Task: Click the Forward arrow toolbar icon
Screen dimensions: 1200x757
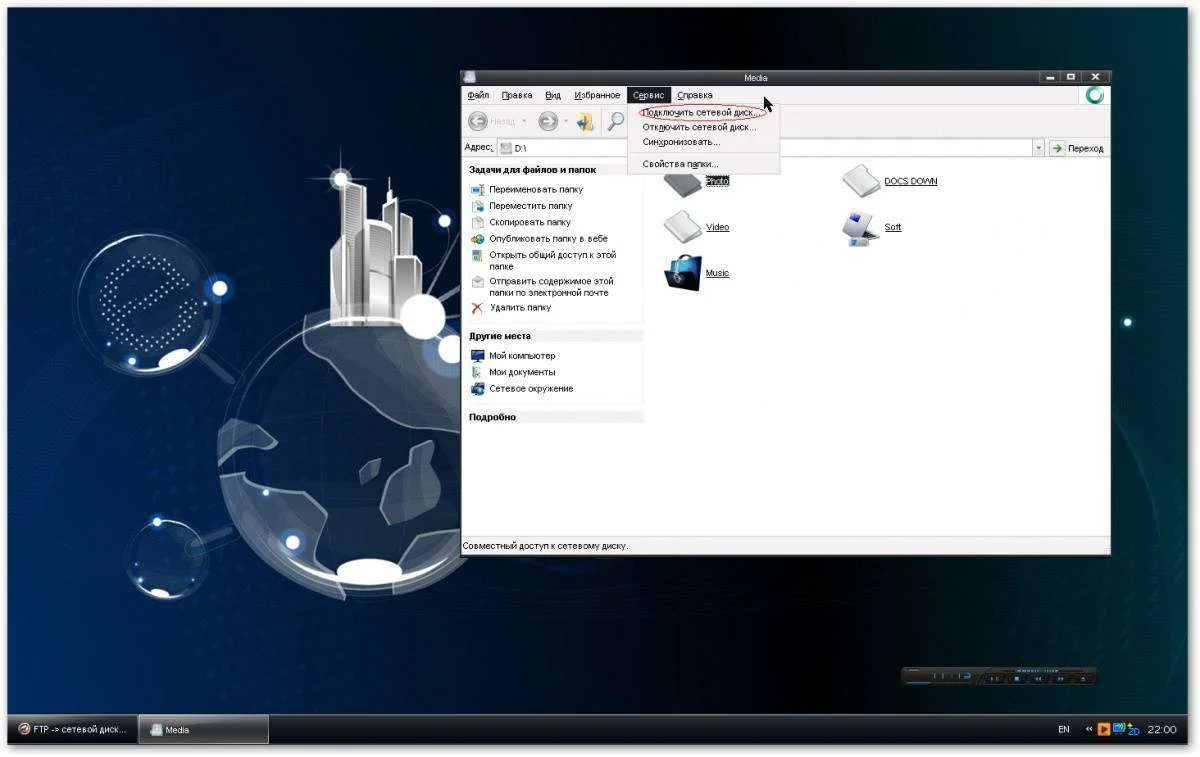Action: click(548, 121)
